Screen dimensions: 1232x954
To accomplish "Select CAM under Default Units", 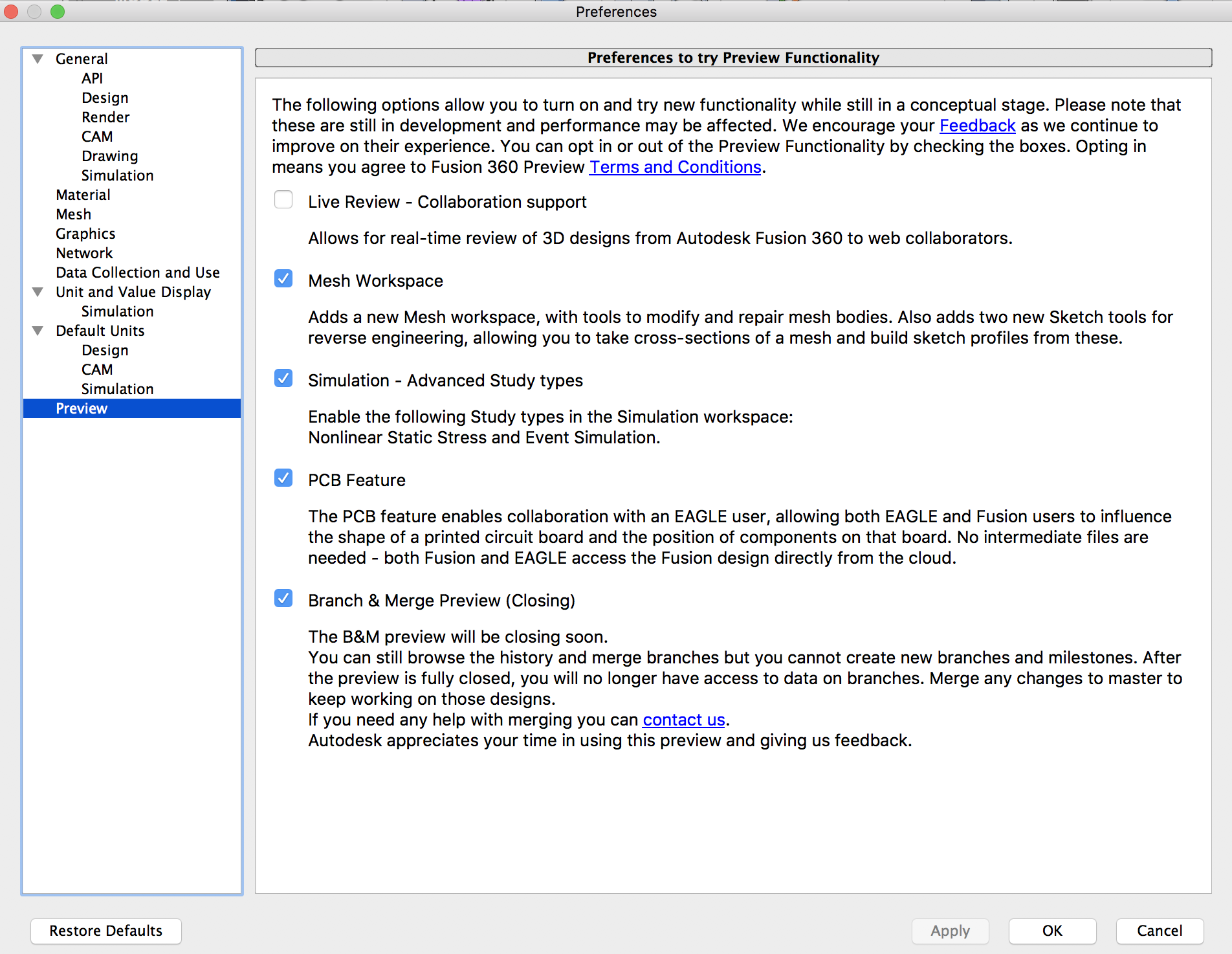I will (97, 370).
